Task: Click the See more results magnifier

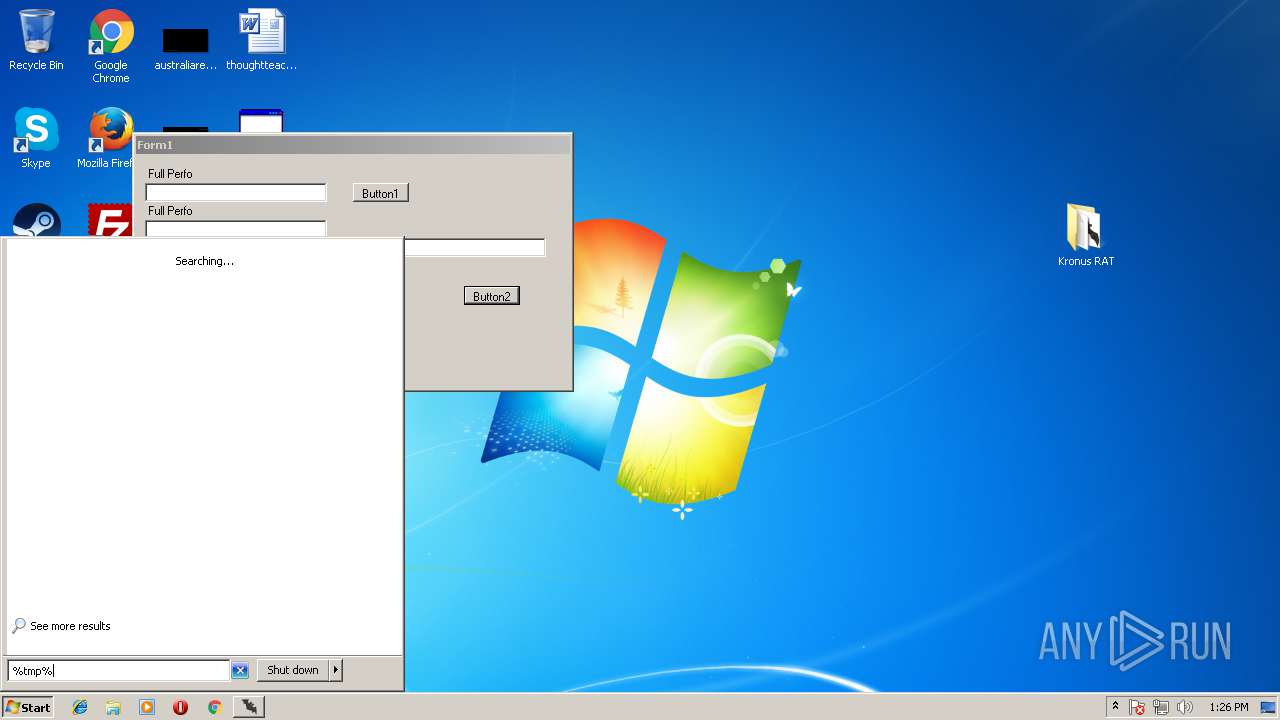Action: point(19,626)
